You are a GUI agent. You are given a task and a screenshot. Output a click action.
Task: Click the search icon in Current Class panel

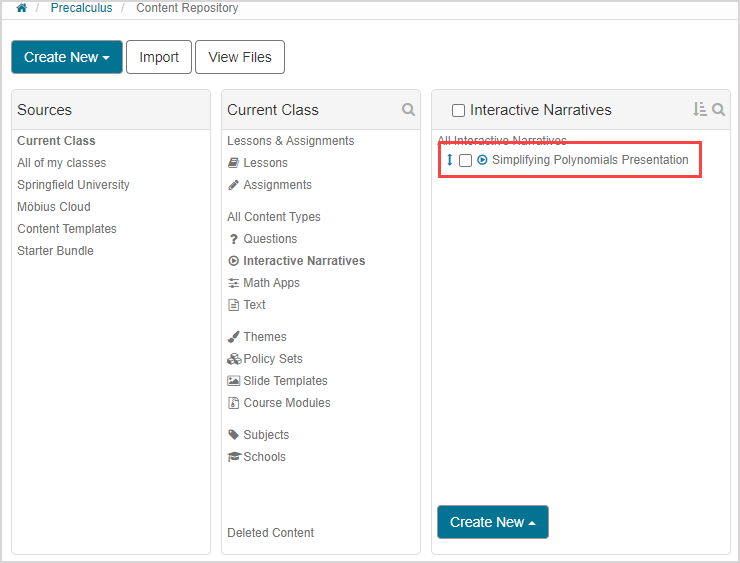click(408, 110)
